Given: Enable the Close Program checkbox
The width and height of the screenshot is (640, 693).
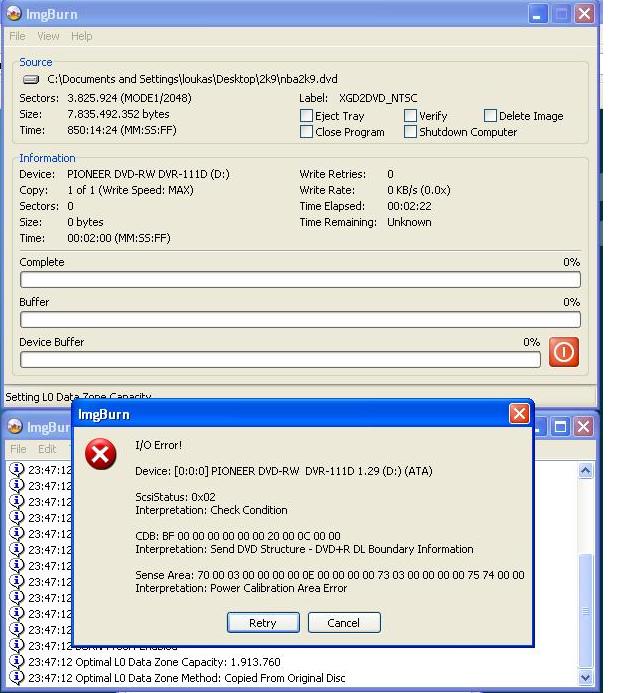Looking at the screenshot, I should tap(306, 132).
